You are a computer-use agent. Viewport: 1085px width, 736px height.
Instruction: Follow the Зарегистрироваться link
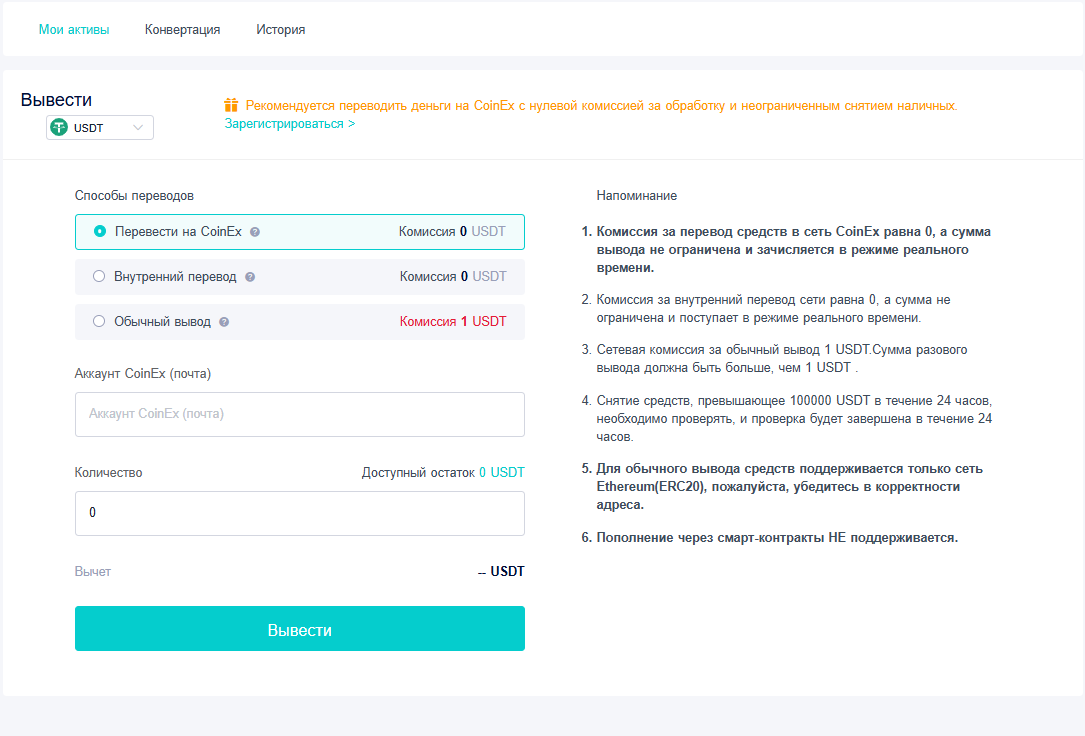[x=289, y=124]
